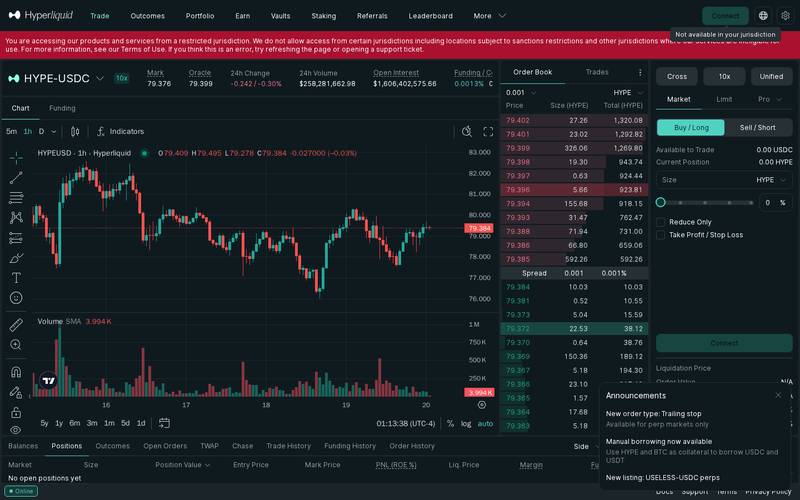This screenshot has width=800, height=500.
Task: Open order book three-dot options menu
Action: coord(640,72)
